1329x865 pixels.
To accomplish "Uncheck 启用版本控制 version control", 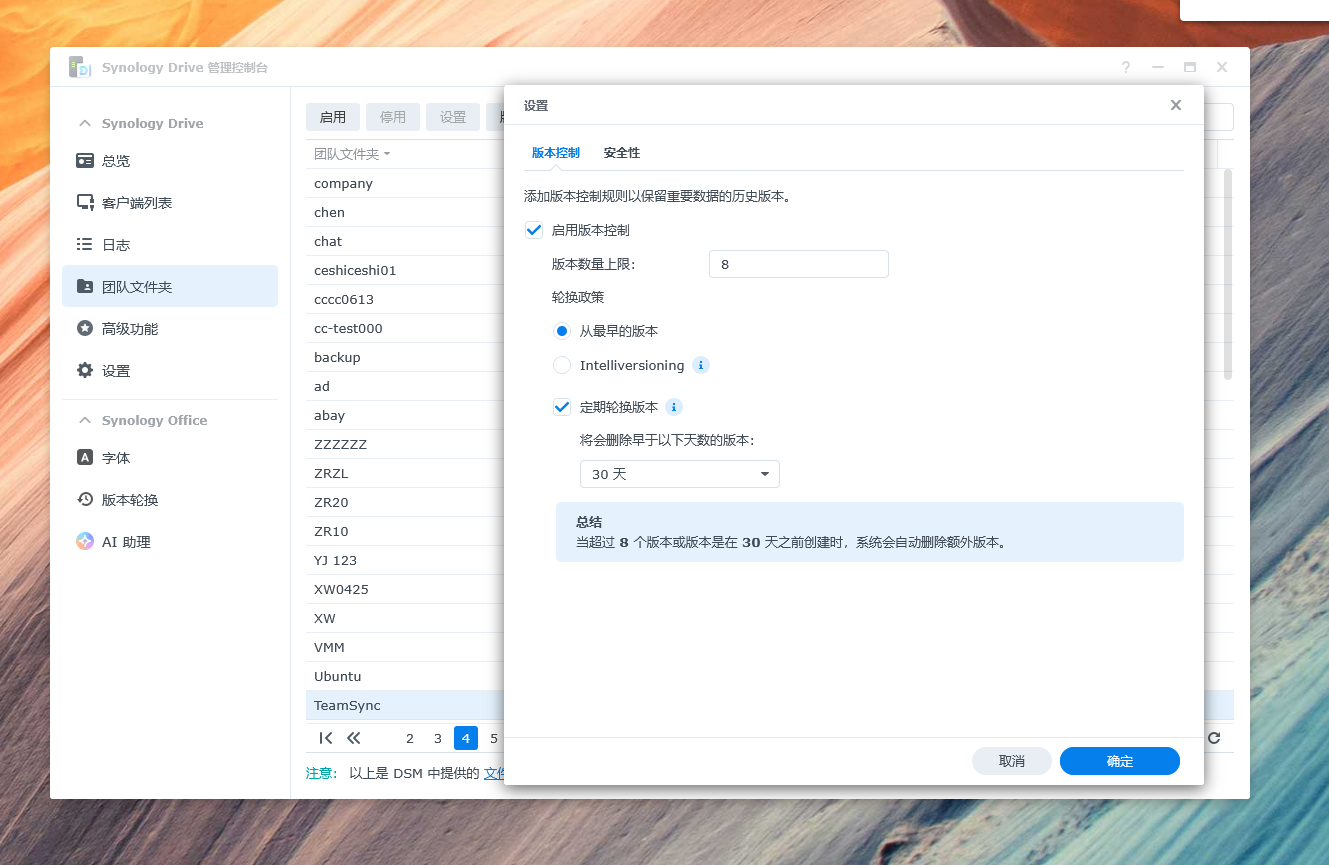I will click(533, 229).
